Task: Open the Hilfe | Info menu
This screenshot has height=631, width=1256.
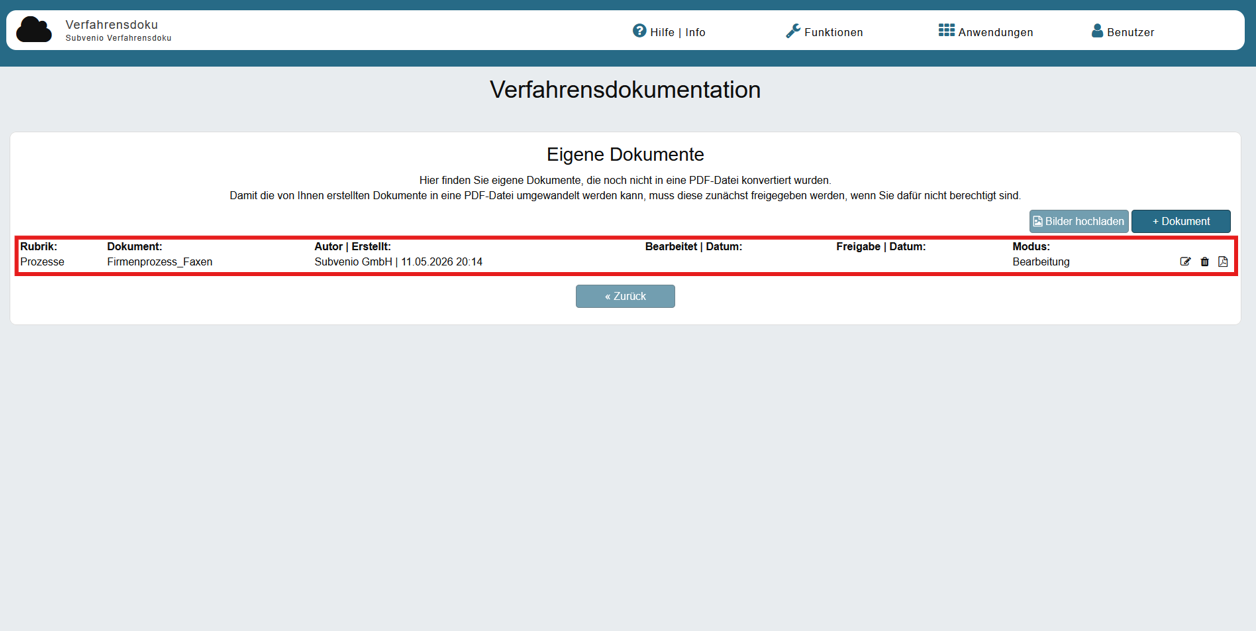Action: tap(669, 32)
